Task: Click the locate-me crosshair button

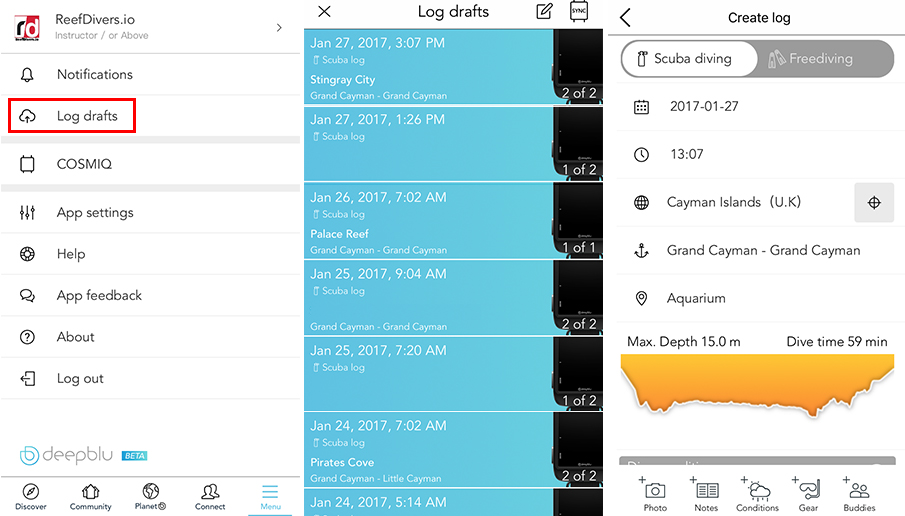Action: coord(874,203)
